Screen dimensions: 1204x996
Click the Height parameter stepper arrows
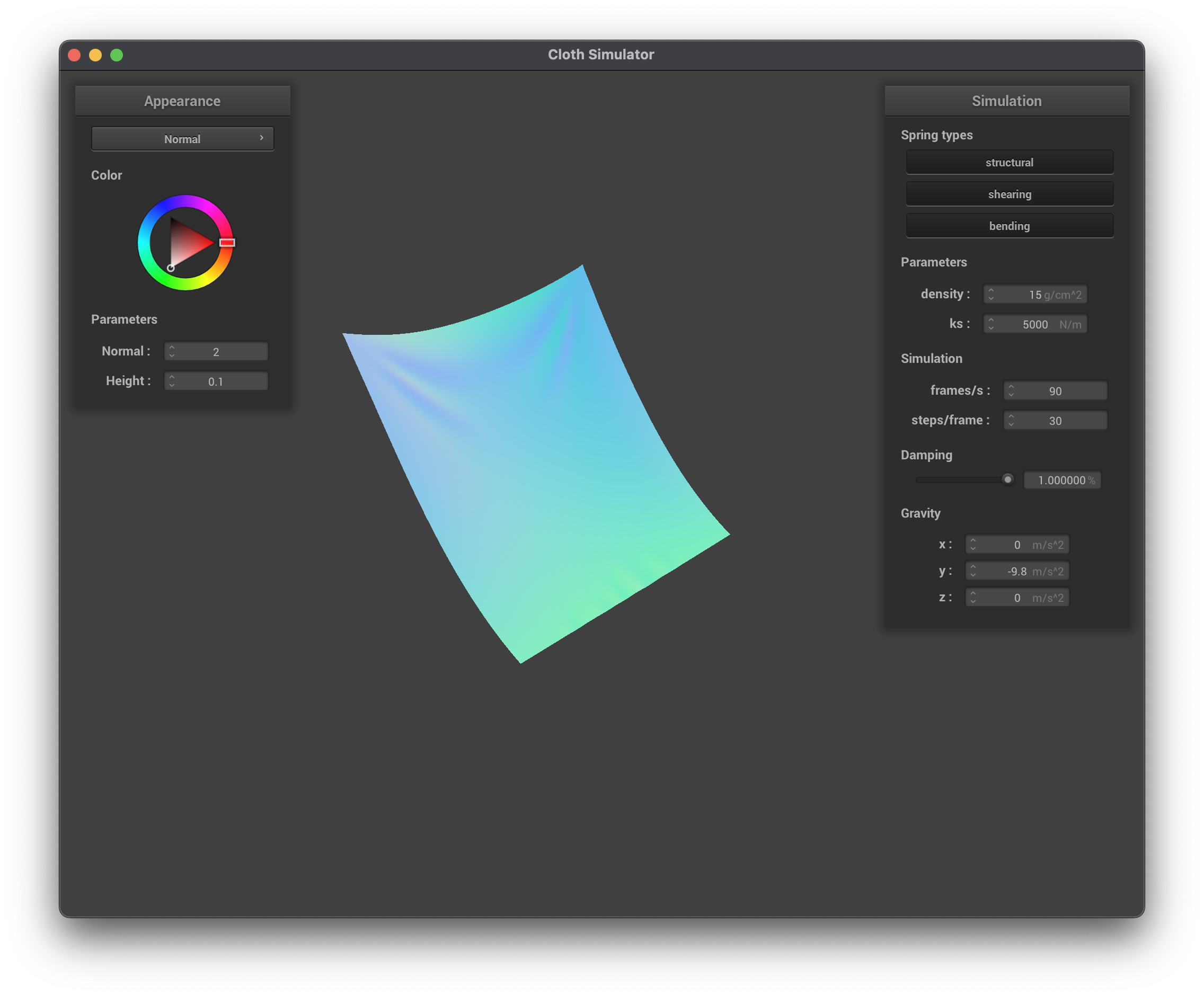(x=172, y=381)
